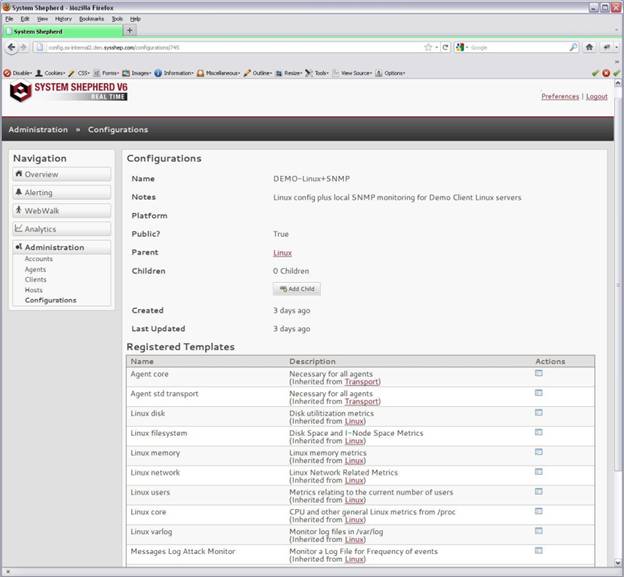Open Information menu in developer toolbar
Viewport: 624px width, 577px height.
pos(174,73)
